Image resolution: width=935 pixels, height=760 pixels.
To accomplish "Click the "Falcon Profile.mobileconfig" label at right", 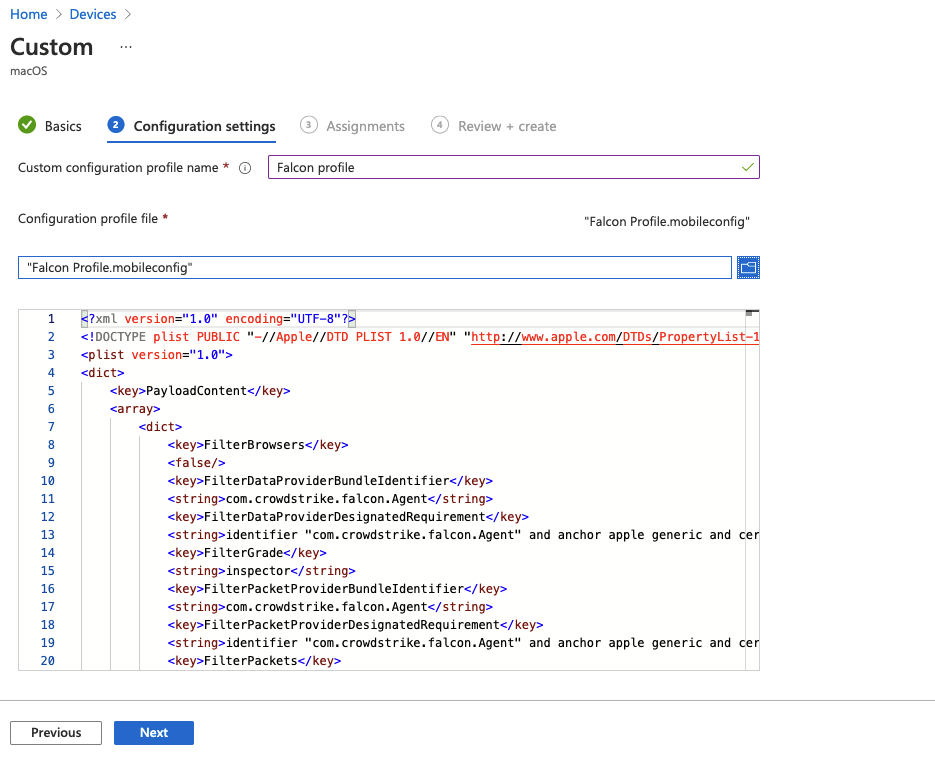I will [667, 222].
